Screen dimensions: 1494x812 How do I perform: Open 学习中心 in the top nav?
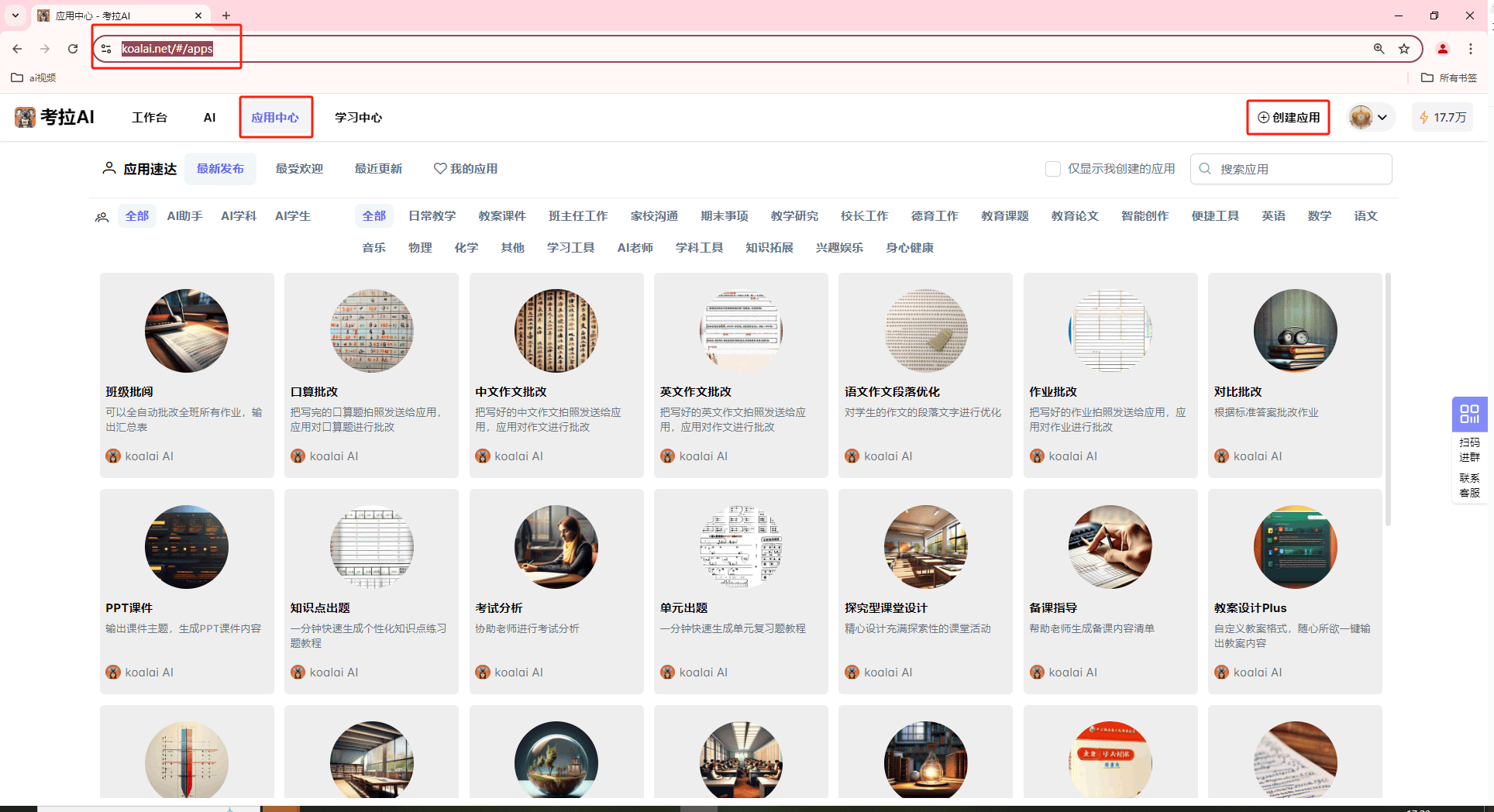click(x=358, y=117)
